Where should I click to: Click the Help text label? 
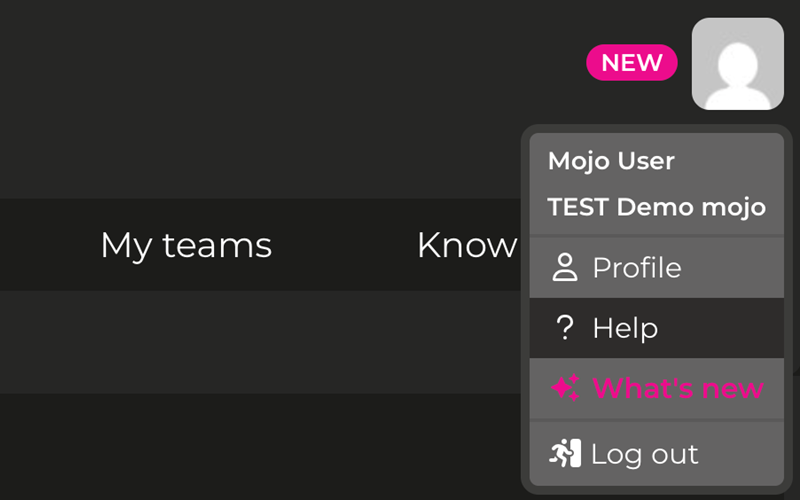[x=625, y=328]
